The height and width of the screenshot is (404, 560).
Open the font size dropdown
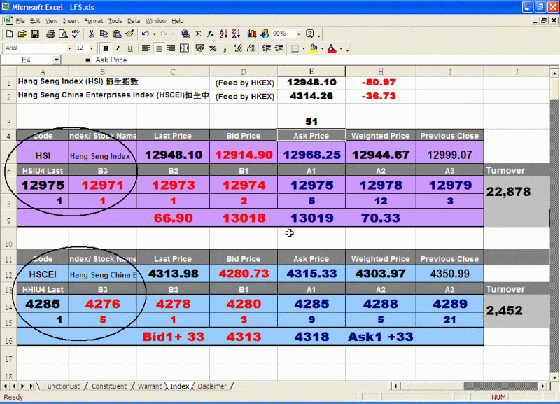coord(91,48)
